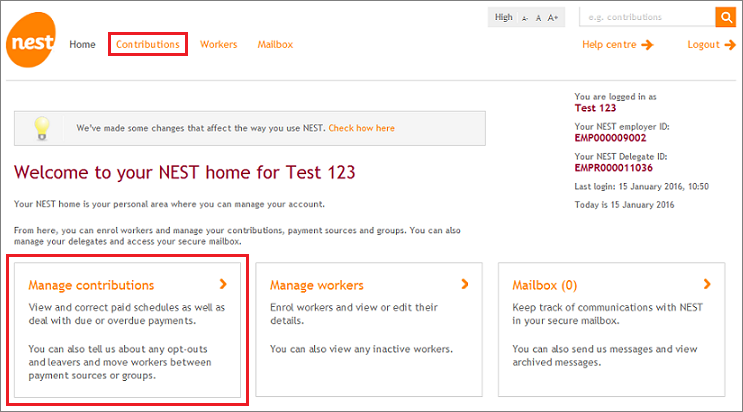Reset text size with middle A button
This screenshot has width=743, height=412.
(x=539, y=18)
